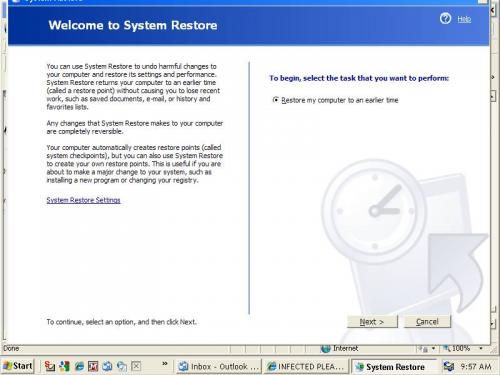500x375 pixels.
Task: Launch the red M quick launch icon
Action: [93, 366]
